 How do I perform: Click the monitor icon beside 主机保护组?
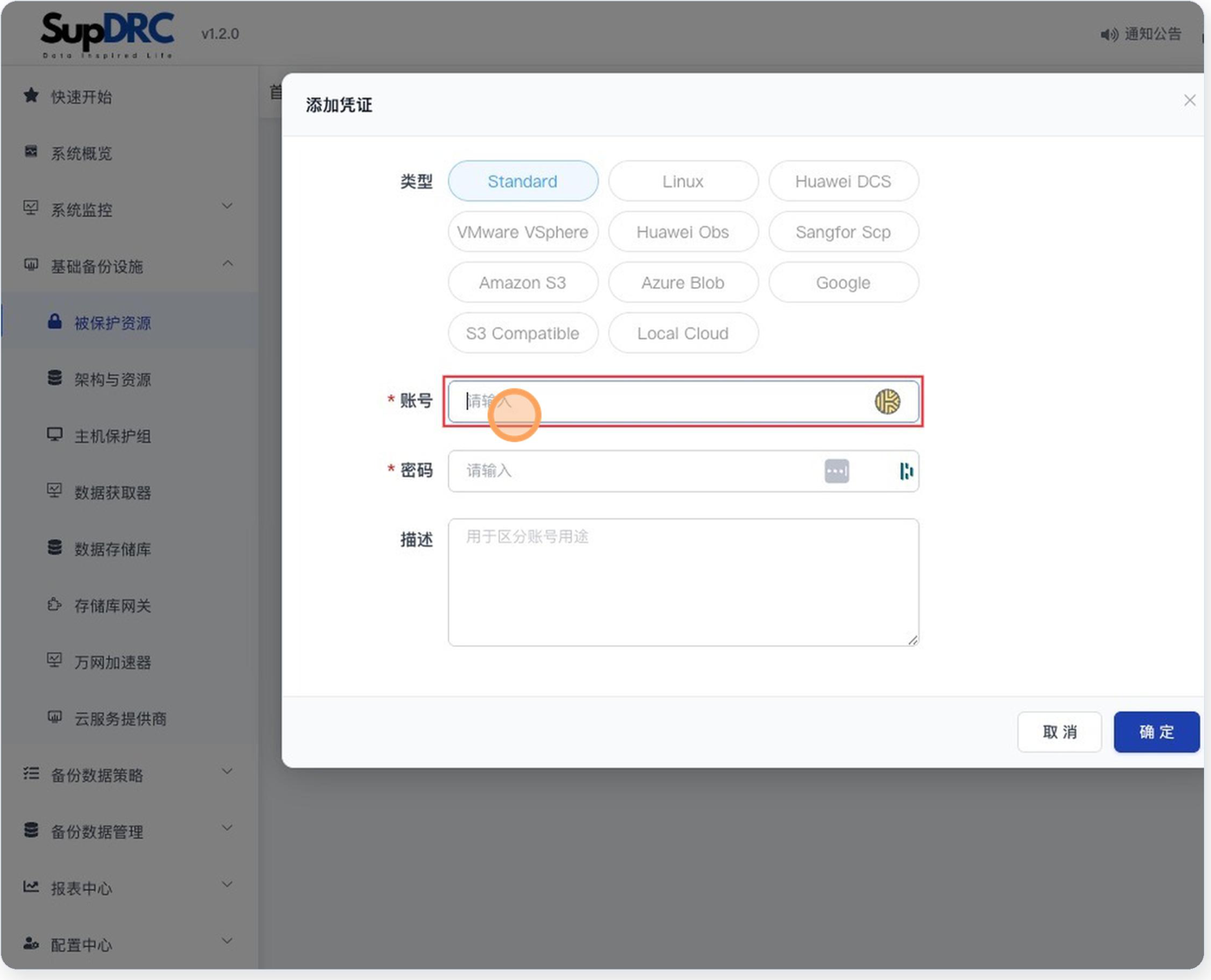point(54,434)
